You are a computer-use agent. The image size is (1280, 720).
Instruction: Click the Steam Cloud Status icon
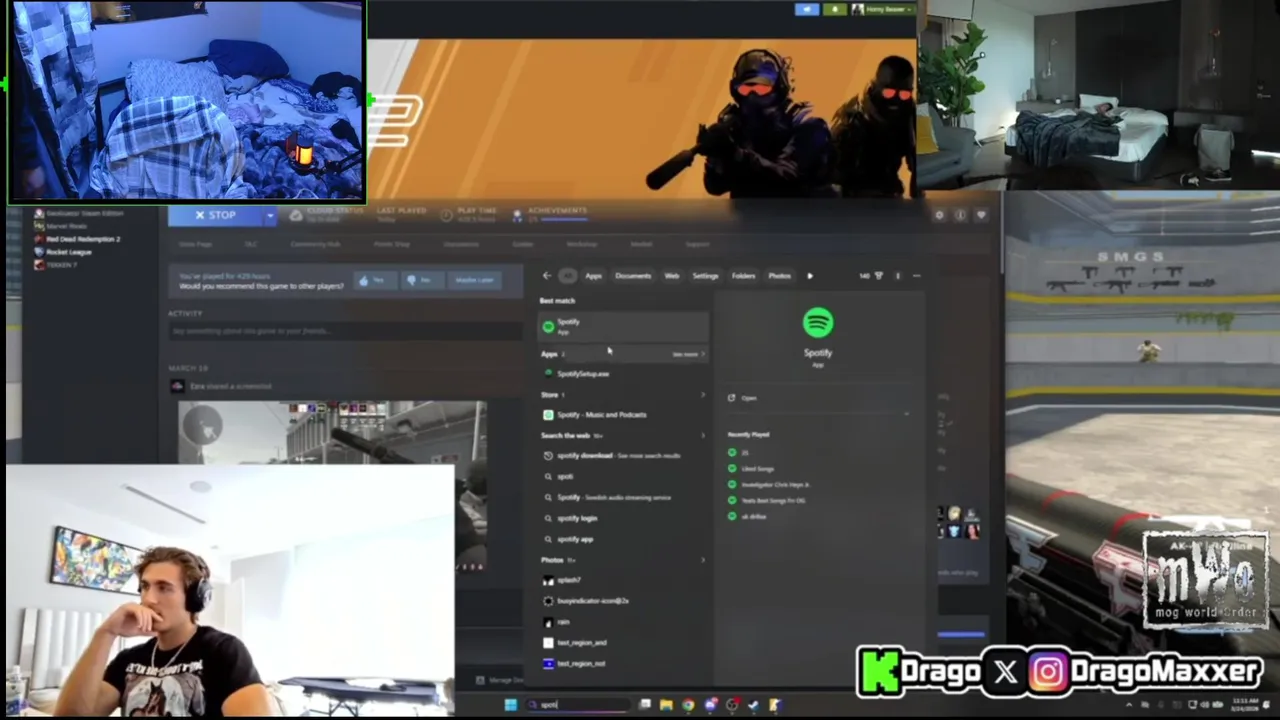point(296,215)
